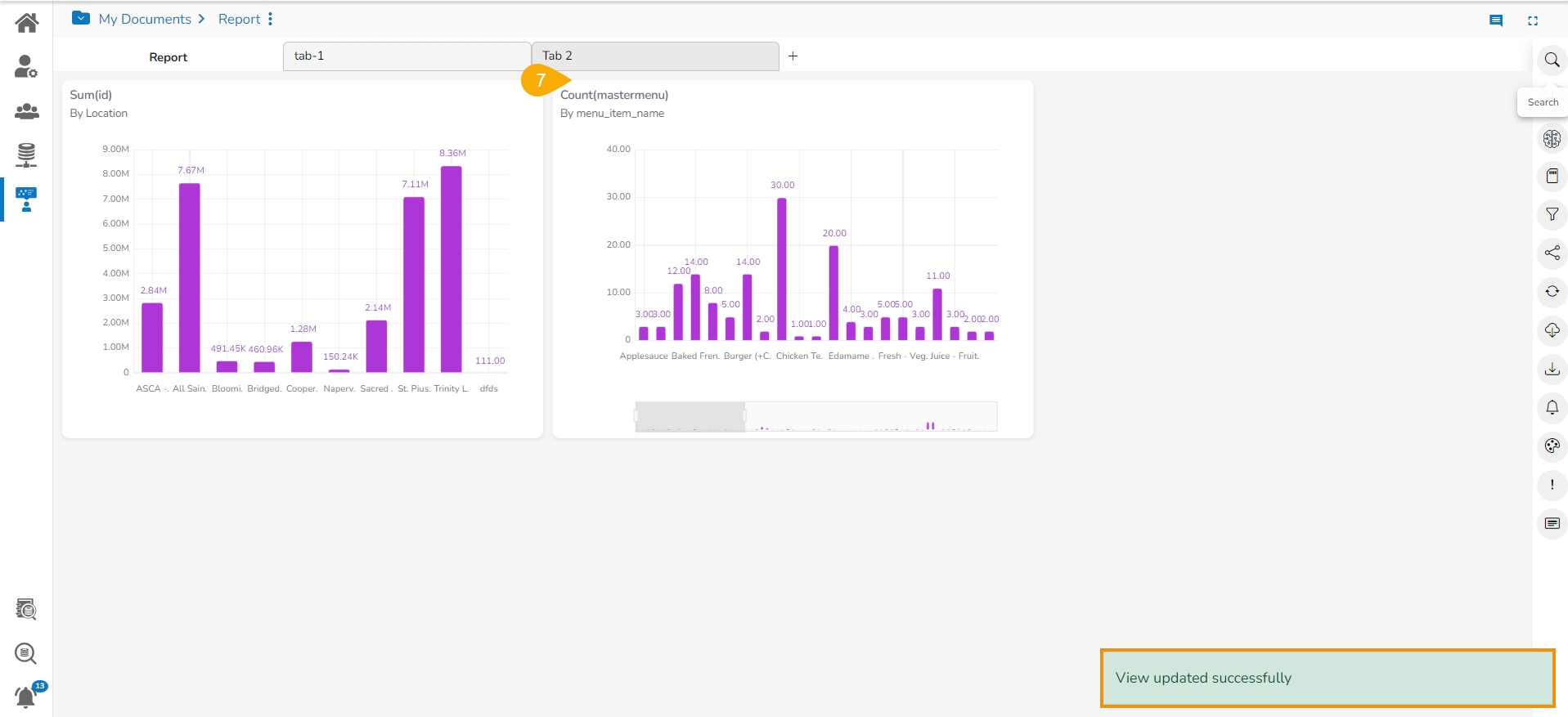Click the bar labeled 20.00

[x=833, y=293]
